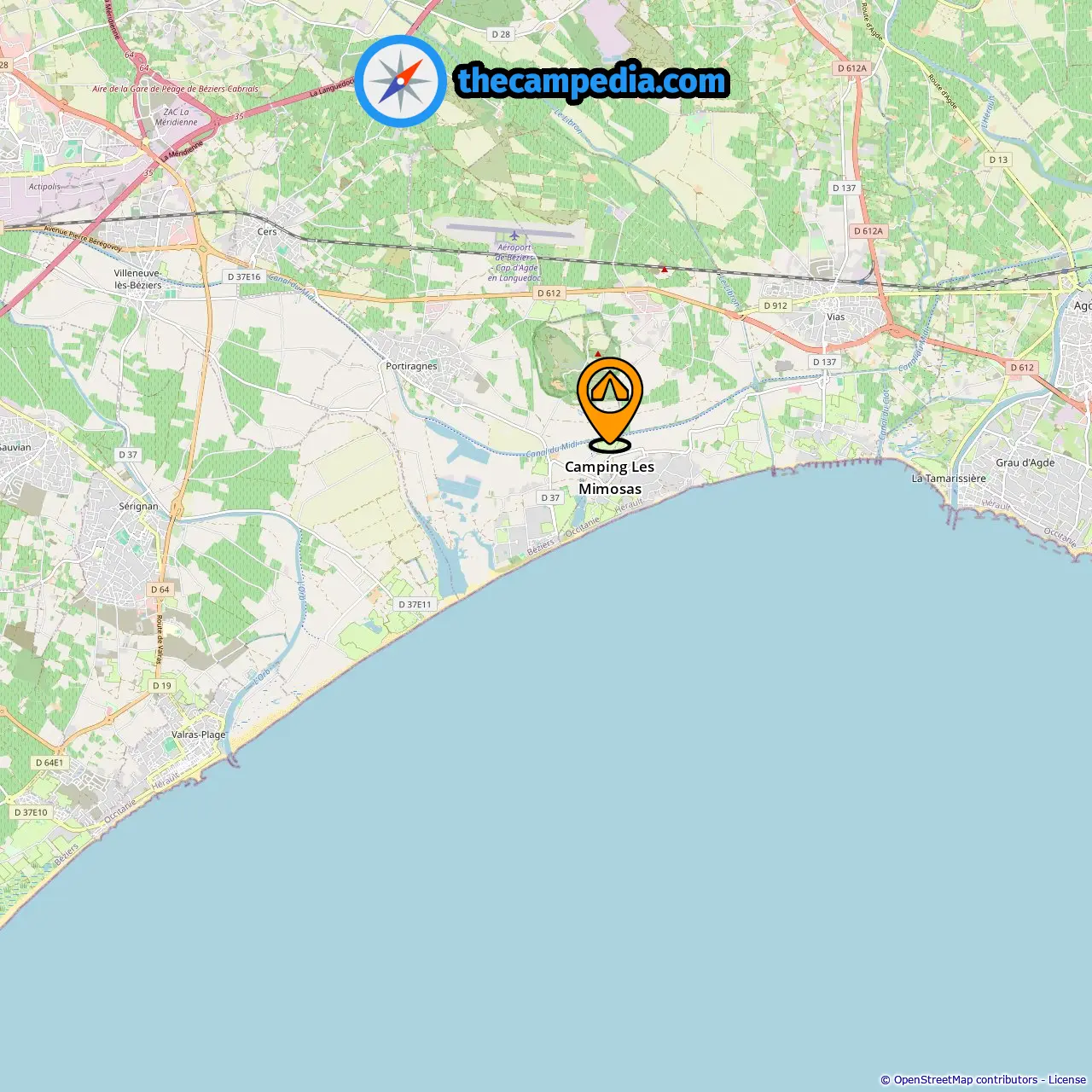Select the Portiragnes town label
Image resolution: width=1092 pixels, height=1092 pixels.
tap(411, 366)
